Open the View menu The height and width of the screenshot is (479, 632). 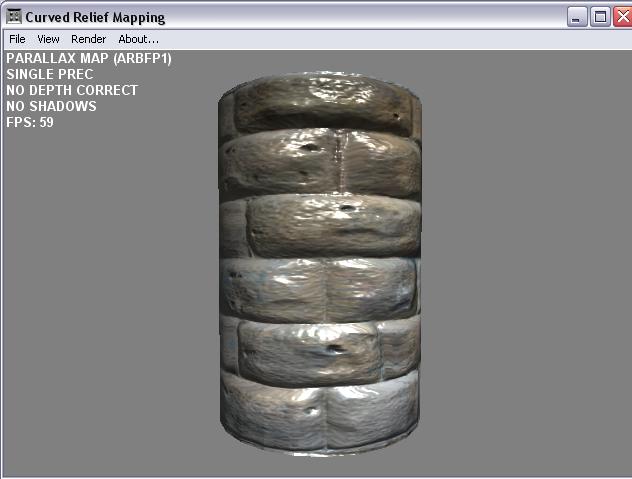coord(48,39)
